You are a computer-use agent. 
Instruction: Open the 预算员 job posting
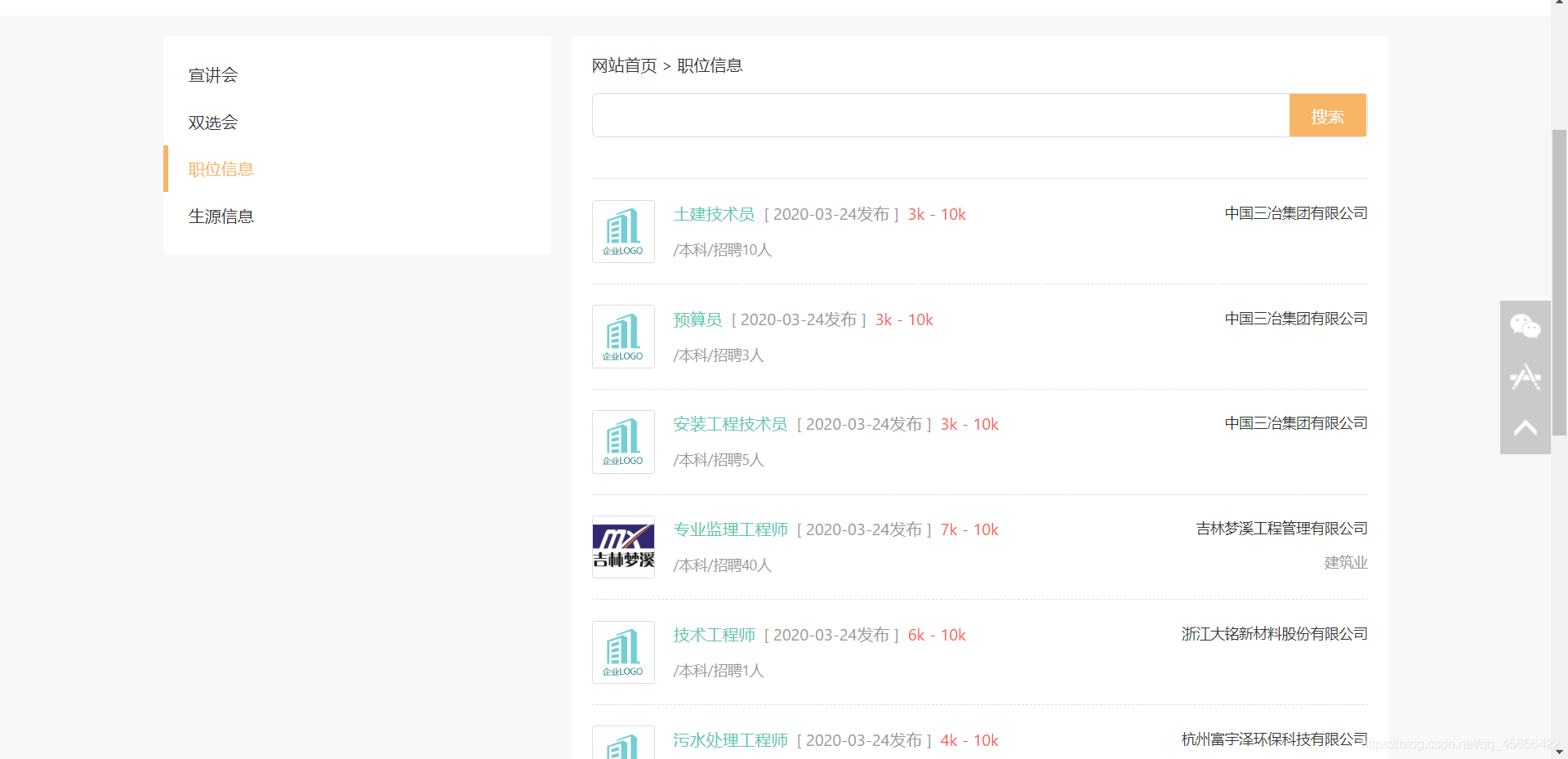coord(697,319)
